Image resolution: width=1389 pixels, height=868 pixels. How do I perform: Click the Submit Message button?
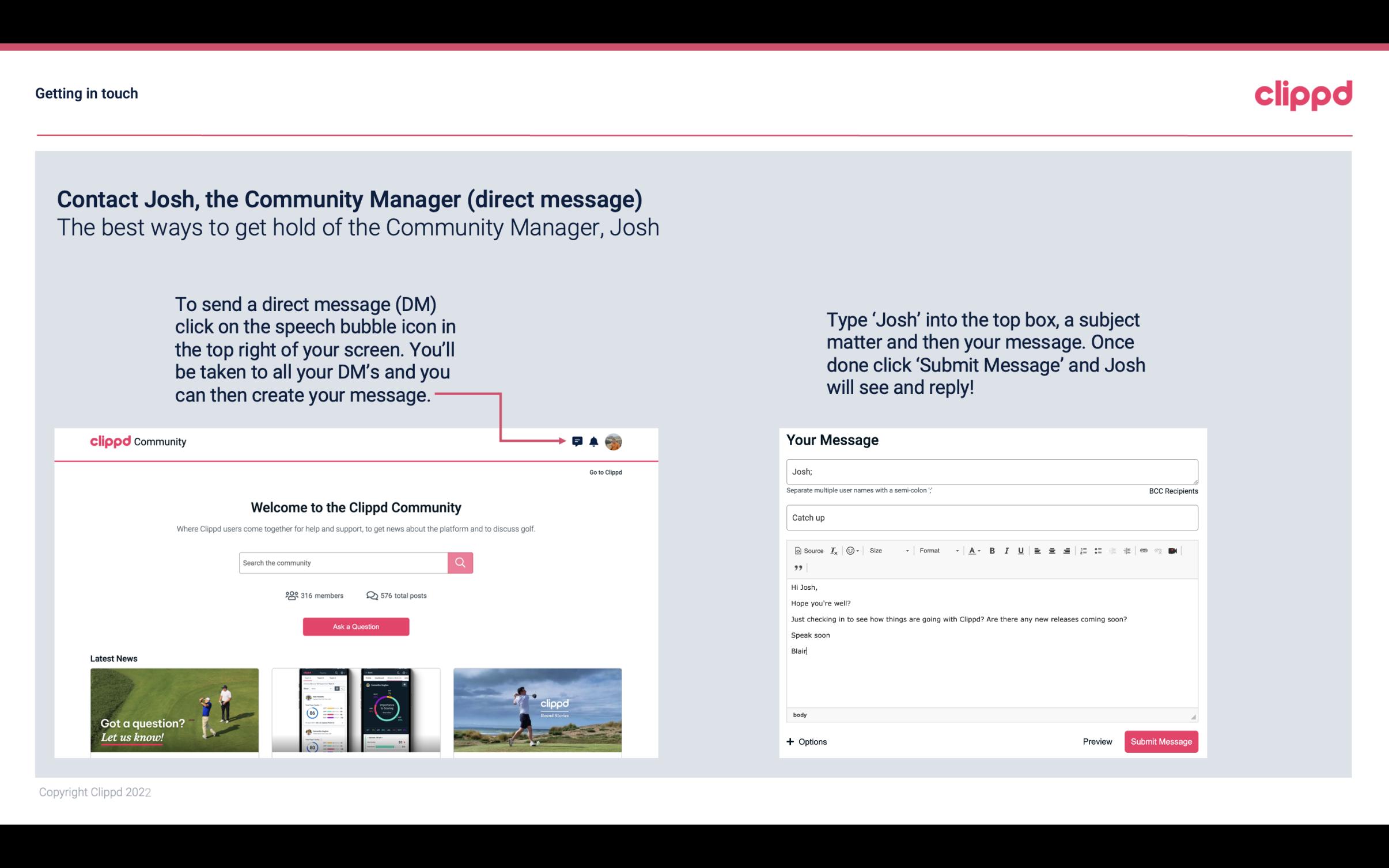[x=1161, y=741]
